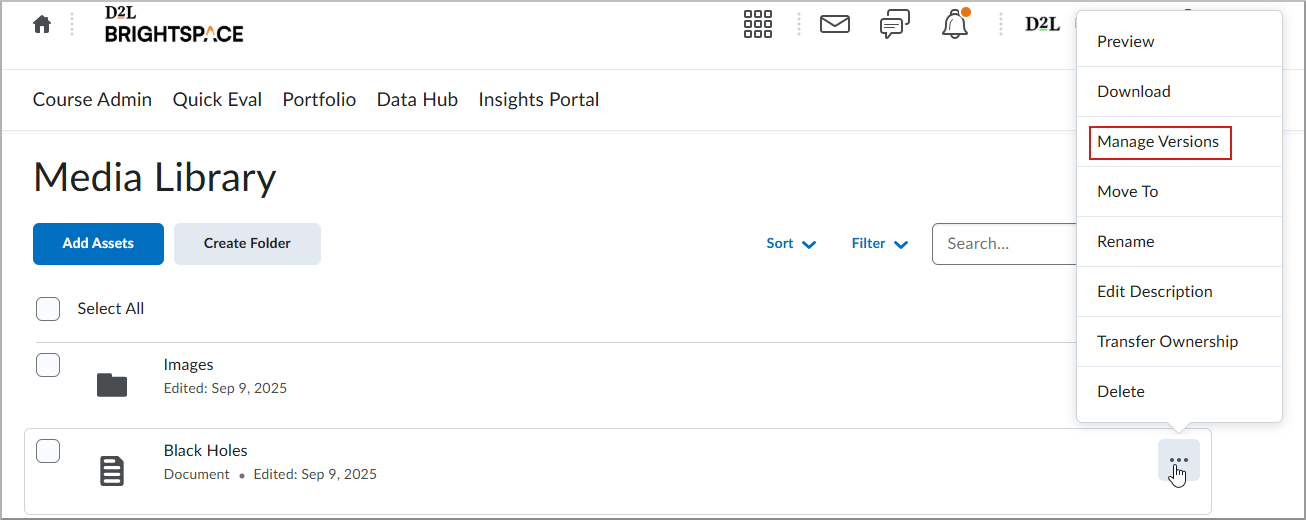Go to the home page icon

tap(42, 25)
